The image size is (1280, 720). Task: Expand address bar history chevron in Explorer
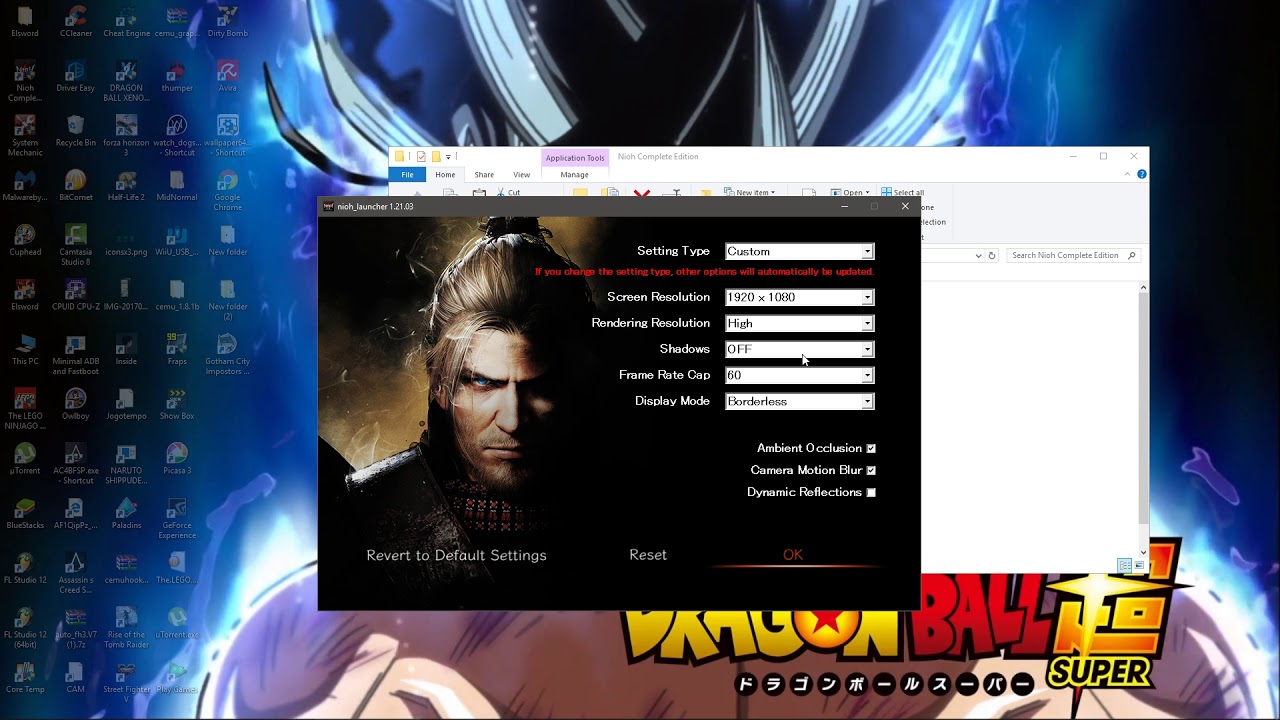coord(978,255)
